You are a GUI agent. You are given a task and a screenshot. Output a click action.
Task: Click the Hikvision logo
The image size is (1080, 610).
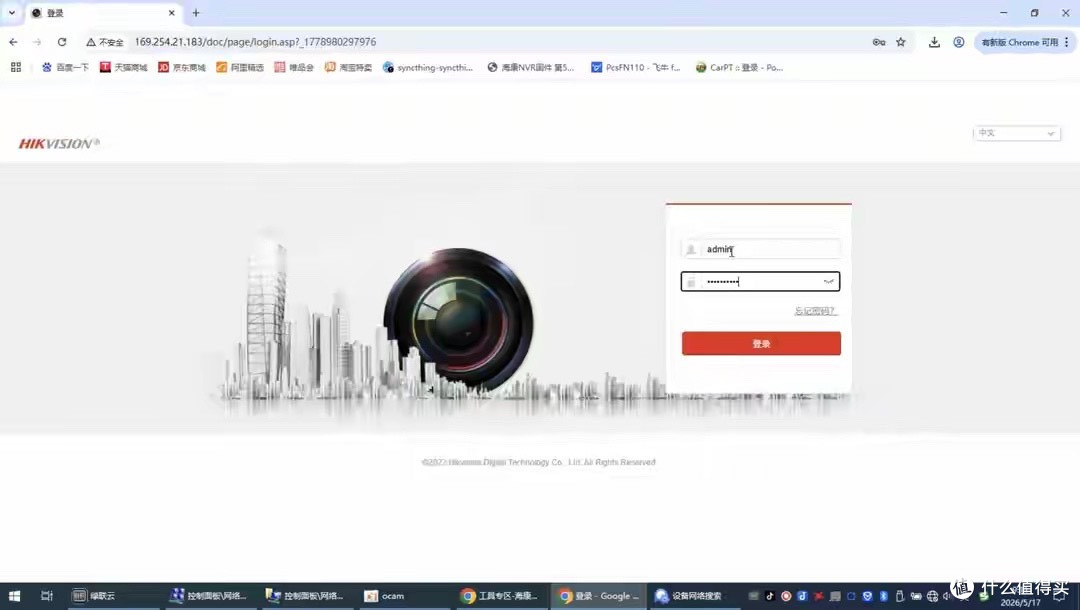coord(59,143)
